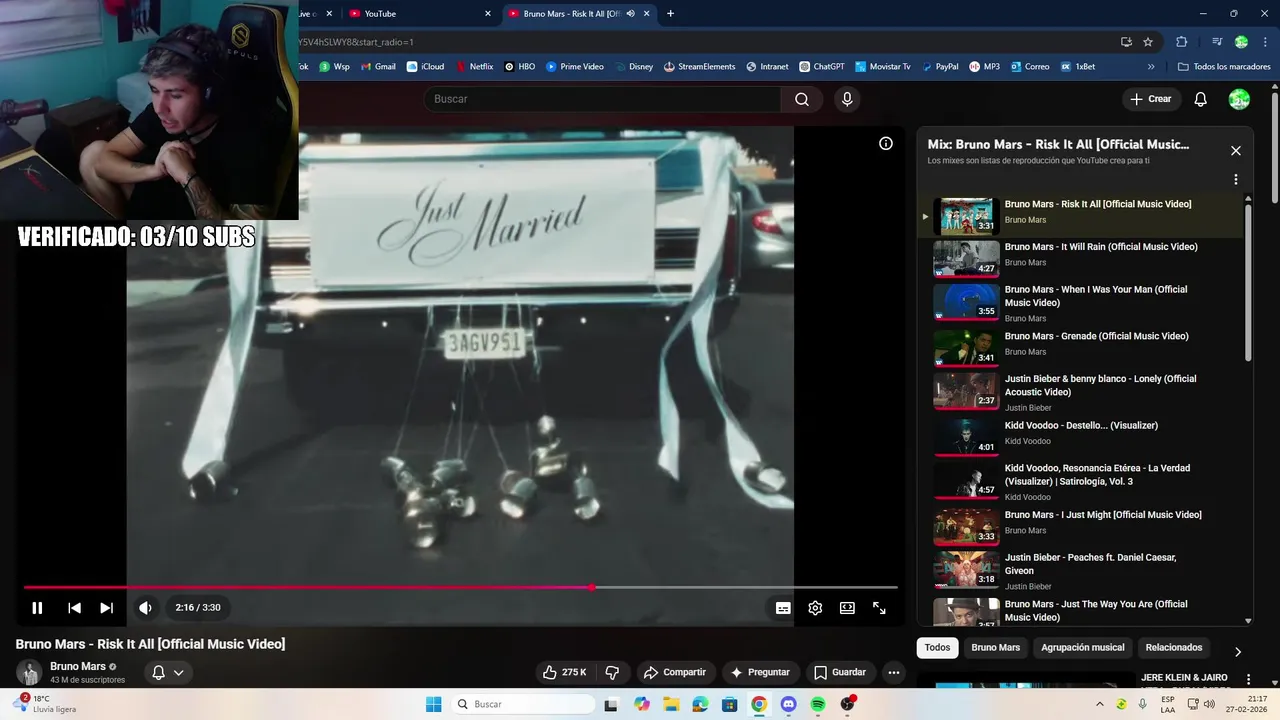The height and width of the screenshot is (720, 1280).
Task: Click the Preguntar button
Action: pos(761,672)
